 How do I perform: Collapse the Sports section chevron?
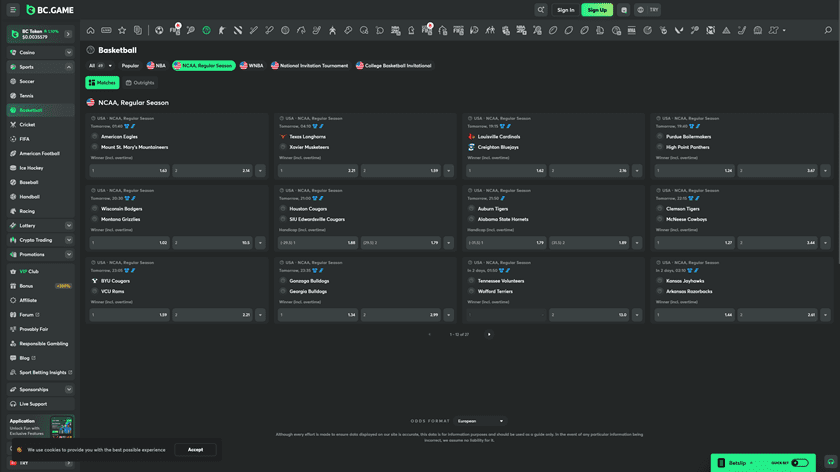point(69,67)
